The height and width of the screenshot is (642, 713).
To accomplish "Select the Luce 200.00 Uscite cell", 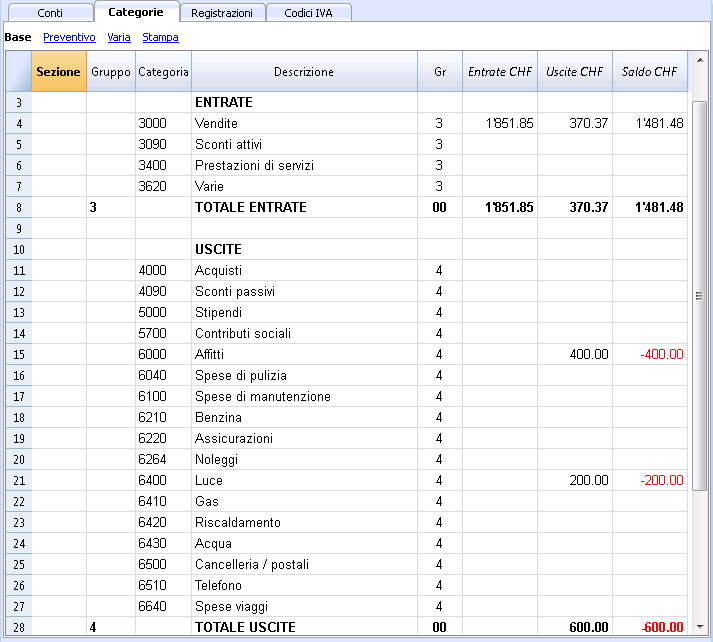I will [x=575, y=480].
